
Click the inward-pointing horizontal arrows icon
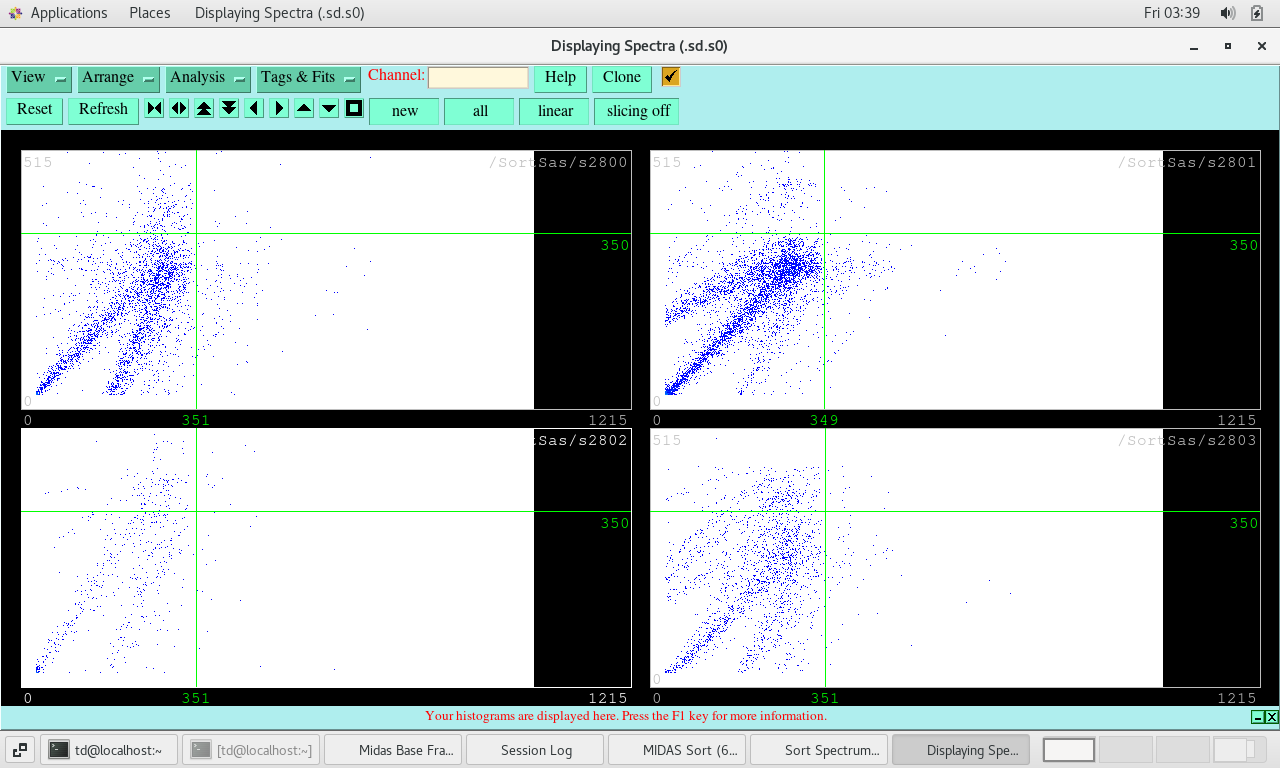pos(154,109)
